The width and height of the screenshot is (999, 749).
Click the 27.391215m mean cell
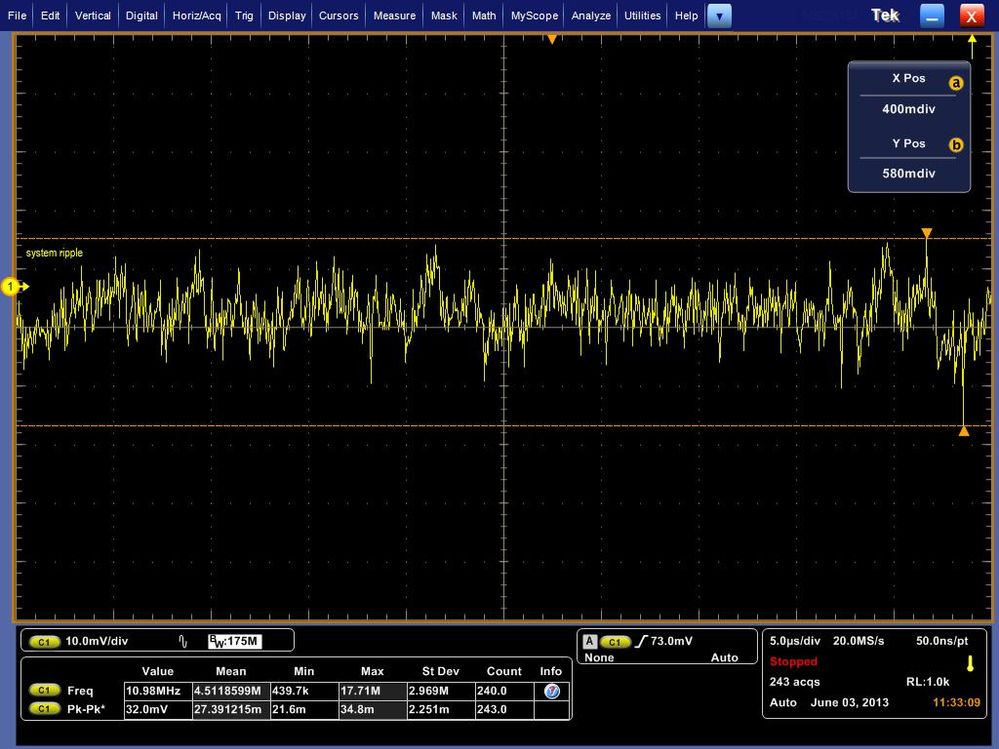[231, 710]
